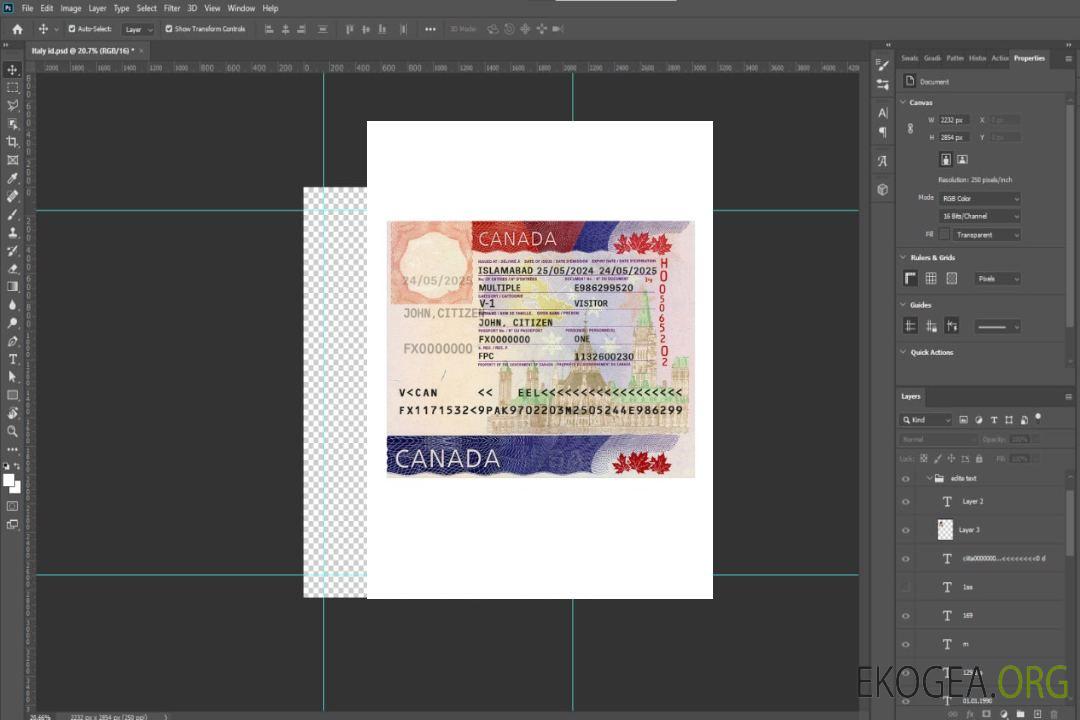
Task: Select the Hand tool
Action: [x=12, y=413]
